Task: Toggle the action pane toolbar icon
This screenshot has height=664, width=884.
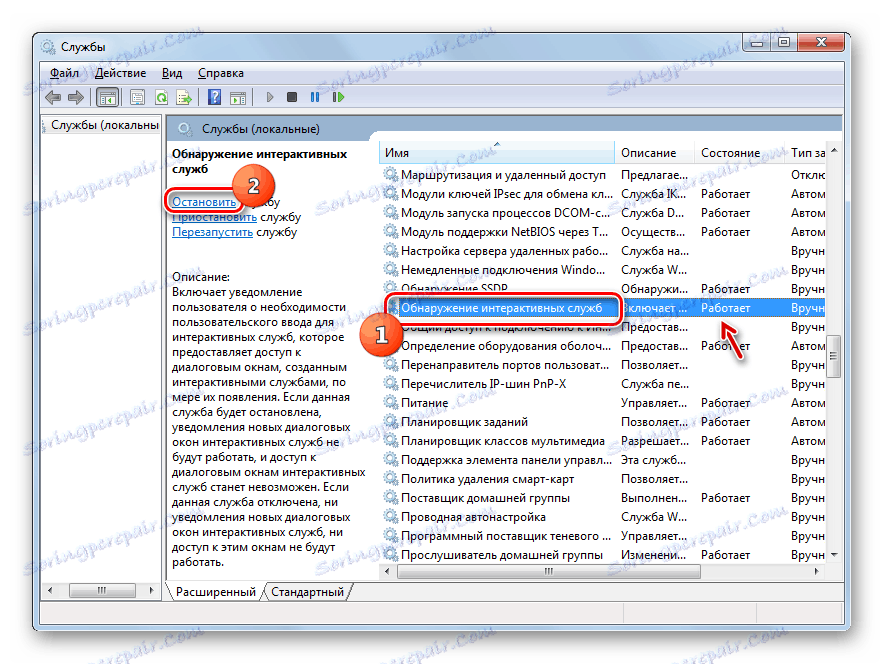Action: (x=238, y=98)
